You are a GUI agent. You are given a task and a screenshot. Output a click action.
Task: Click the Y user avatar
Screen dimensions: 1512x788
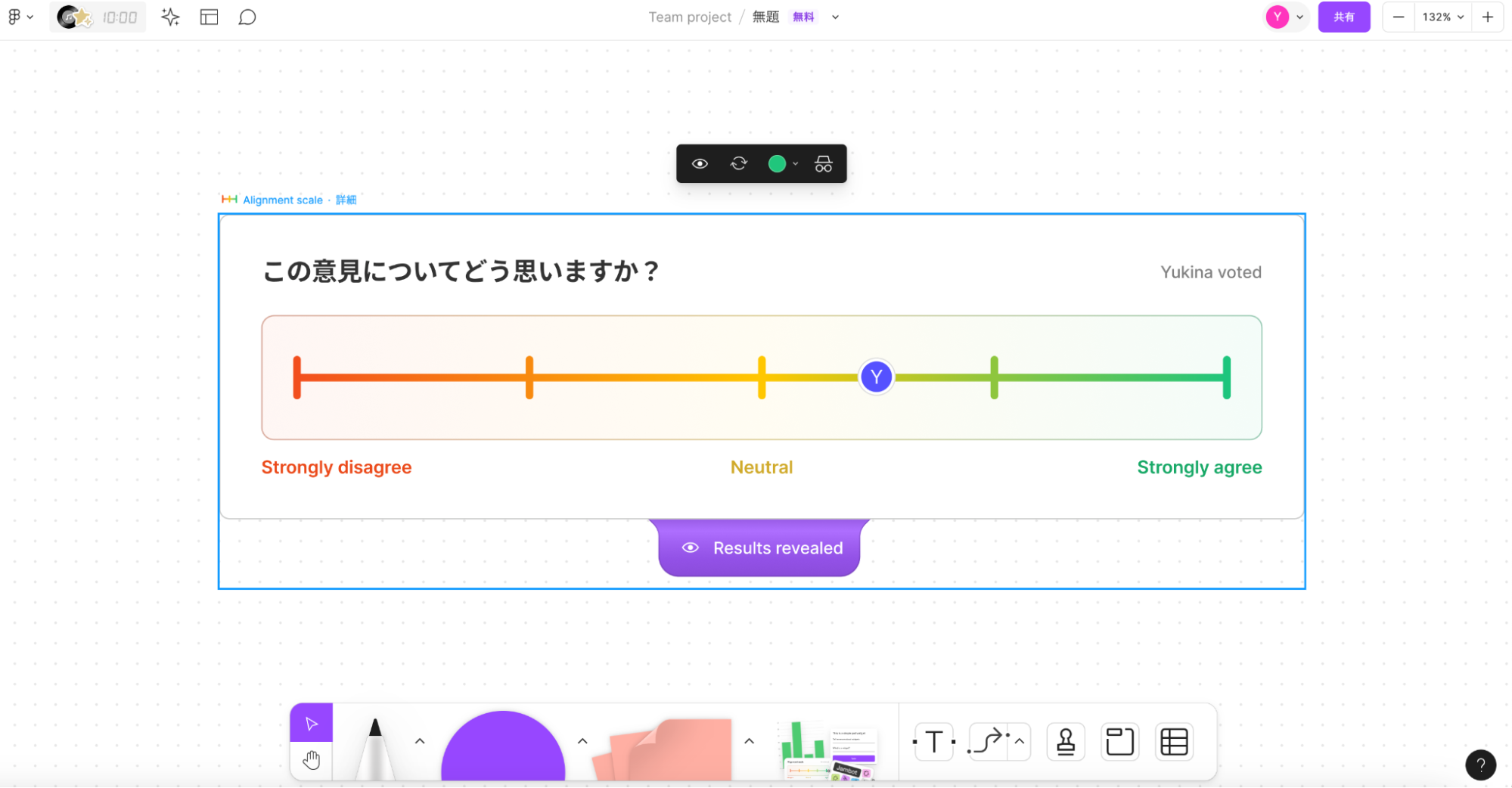click(1278, 17)
